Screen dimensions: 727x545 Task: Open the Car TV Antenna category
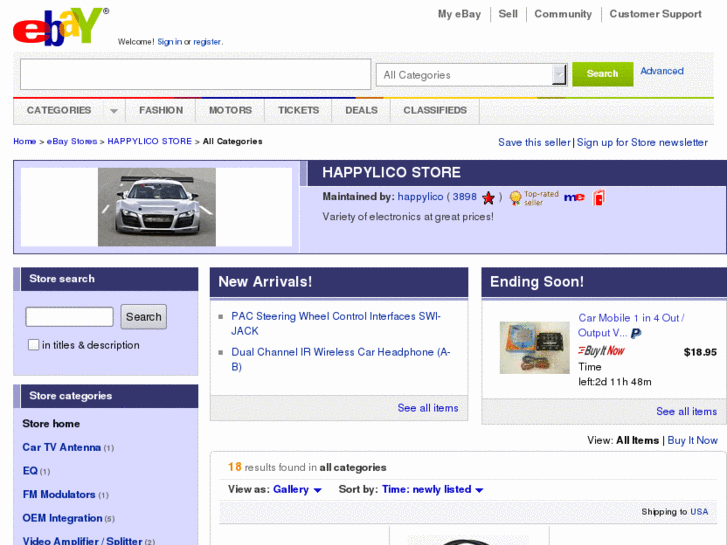[x=62, y=447]
